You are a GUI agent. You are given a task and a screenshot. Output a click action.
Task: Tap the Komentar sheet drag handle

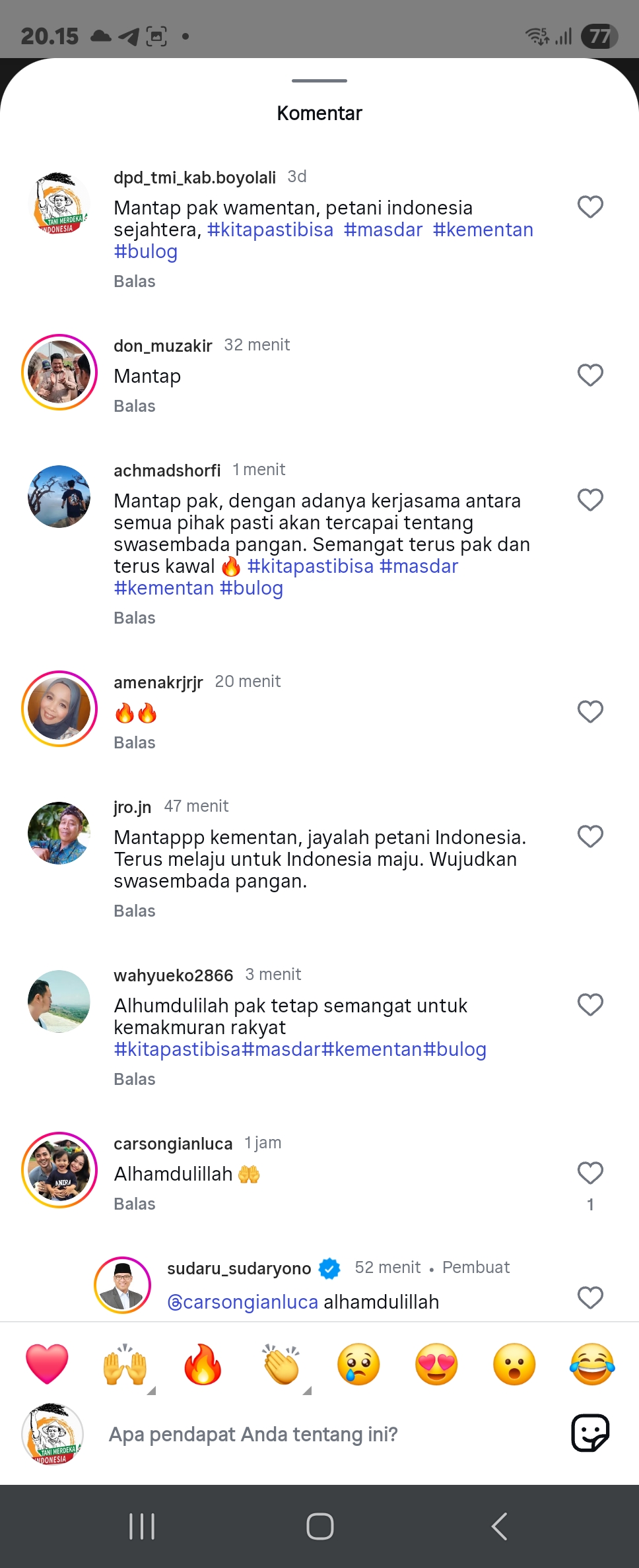(319, 81)
